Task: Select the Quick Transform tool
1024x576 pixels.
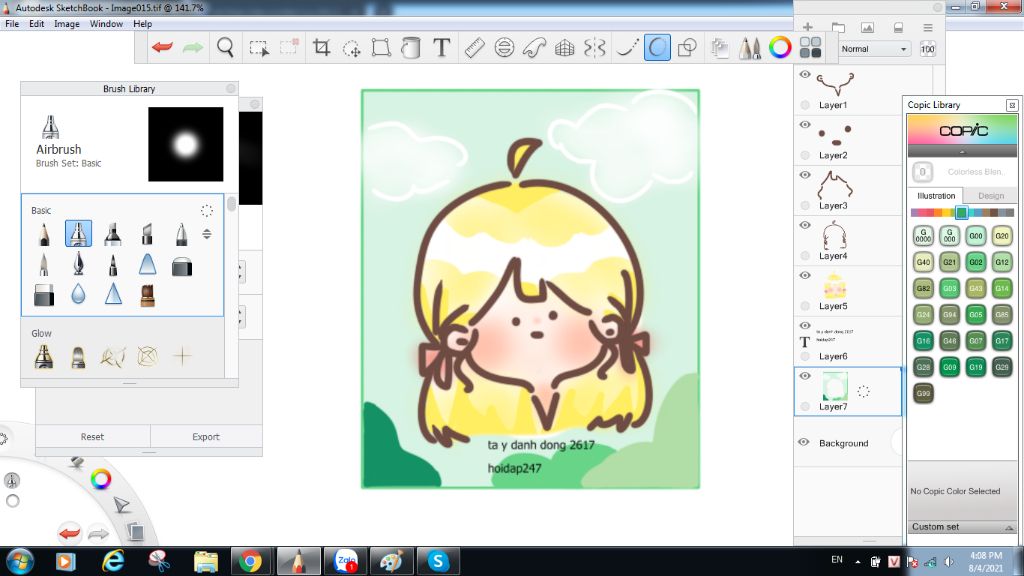Action: click(x=352, y=48)
